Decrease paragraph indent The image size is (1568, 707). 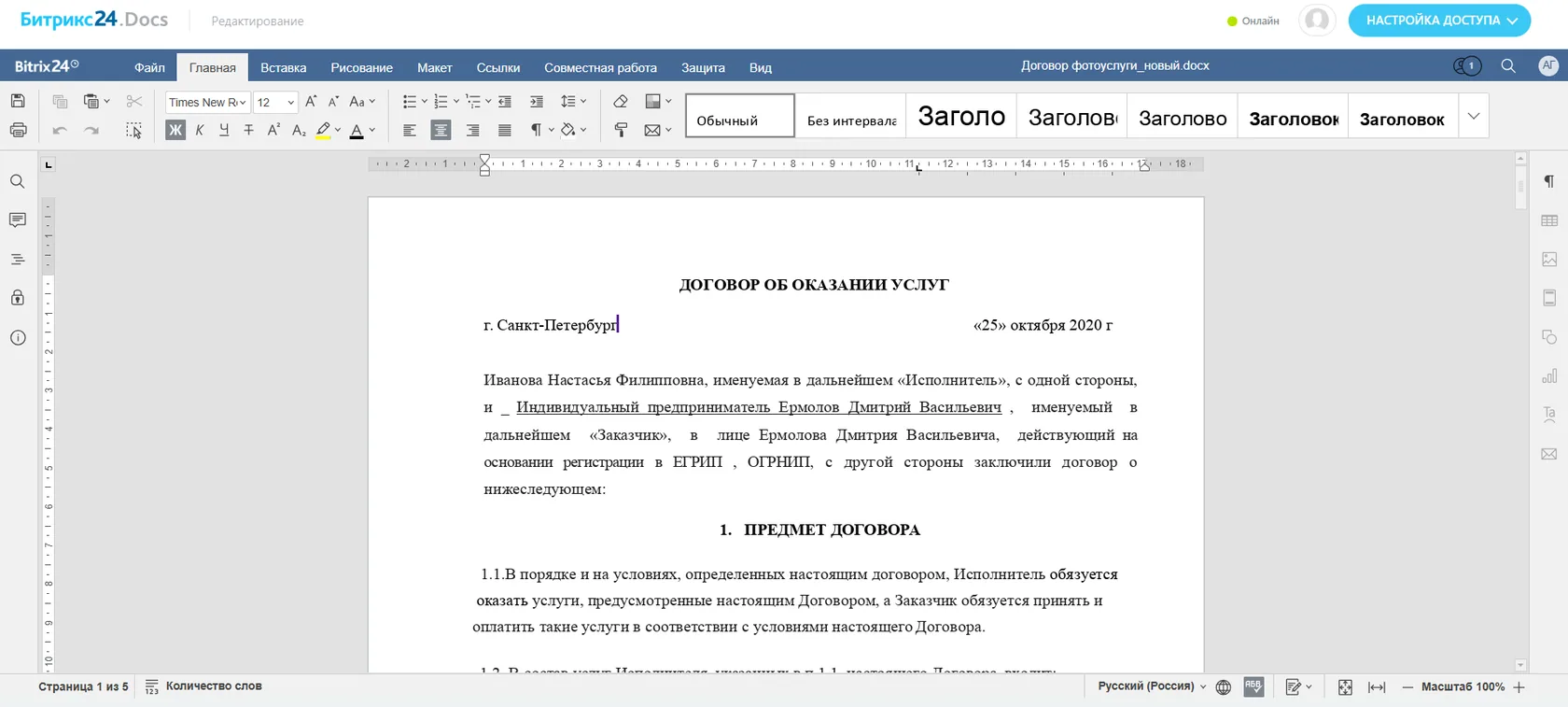click(x=505, y=101)
